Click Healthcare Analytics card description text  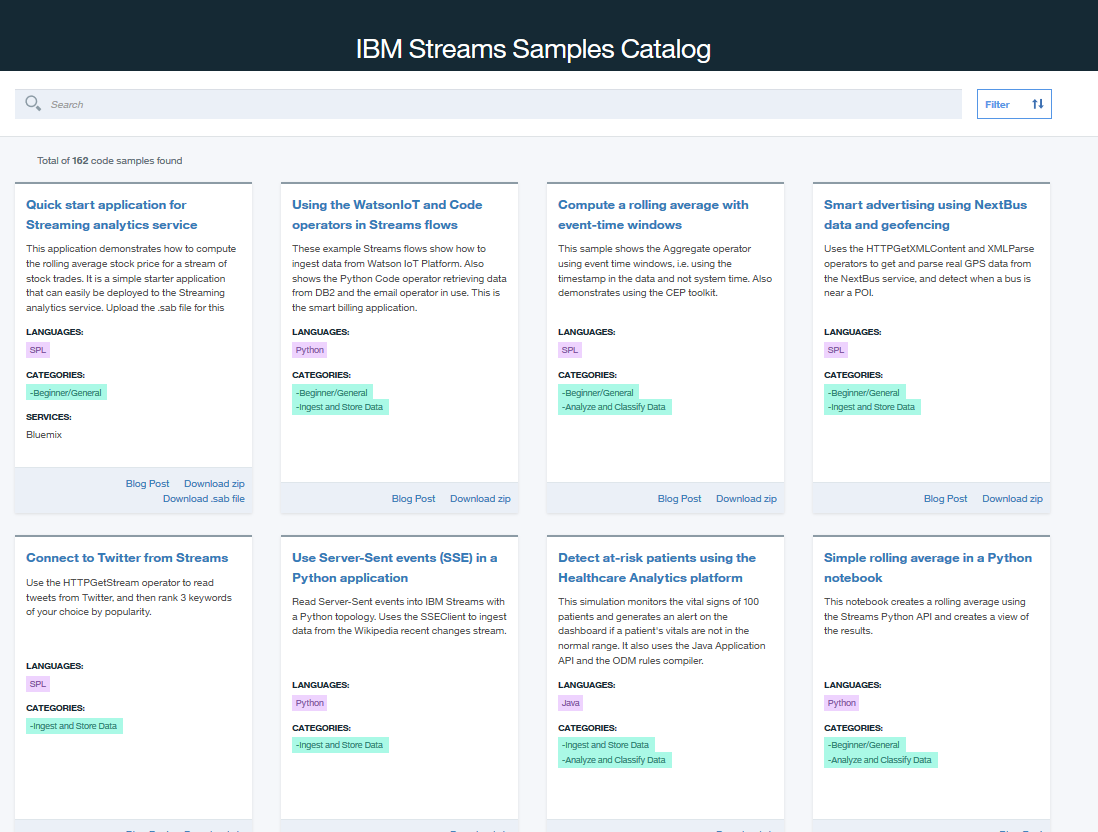[662, 631]
